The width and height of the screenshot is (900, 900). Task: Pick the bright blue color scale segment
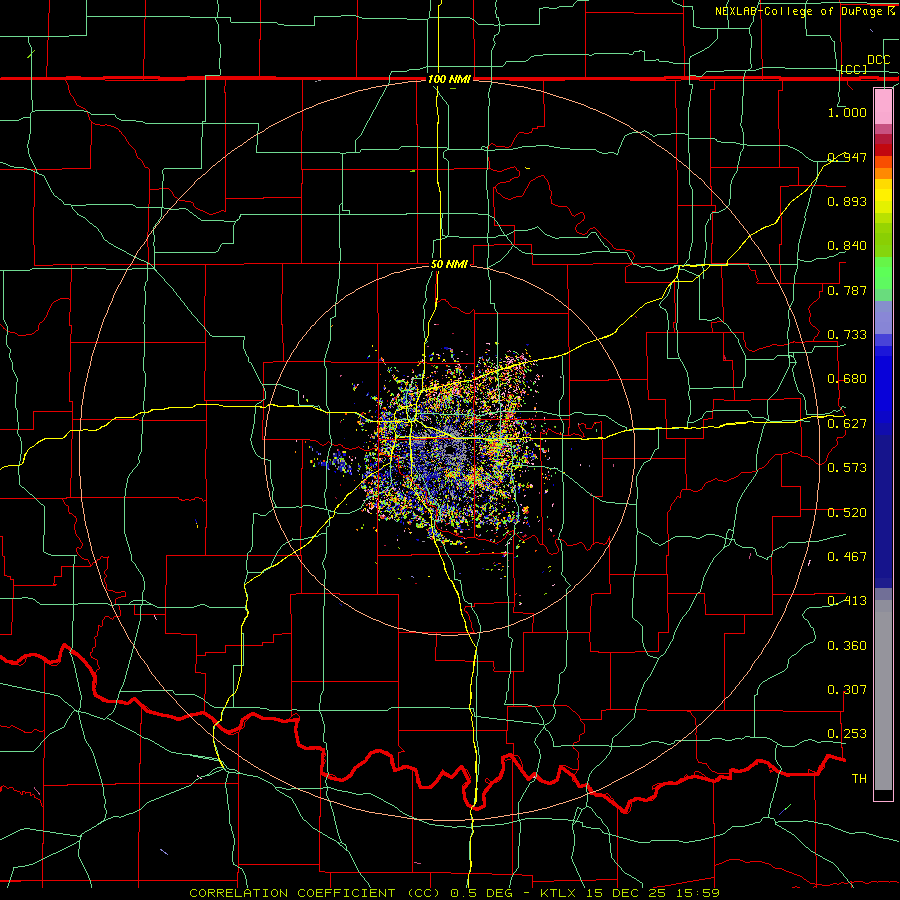[883, 390]
